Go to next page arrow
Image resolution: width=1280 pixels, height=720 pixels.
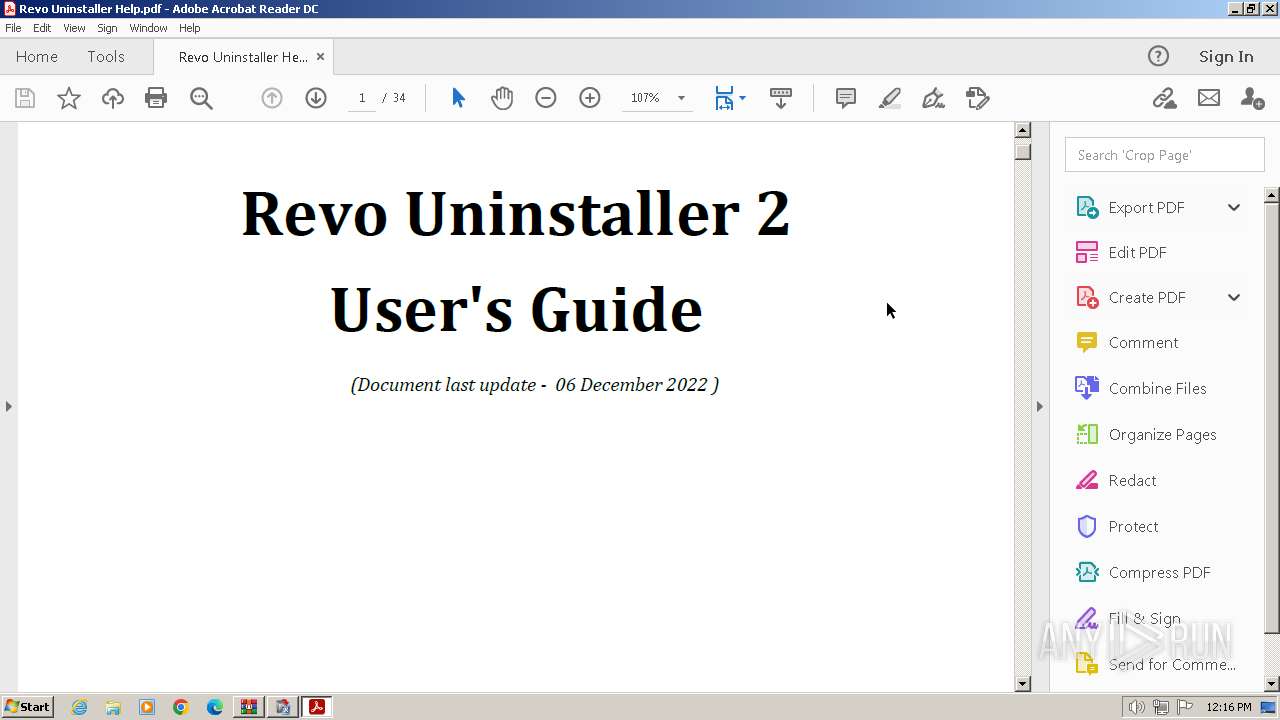316,98
